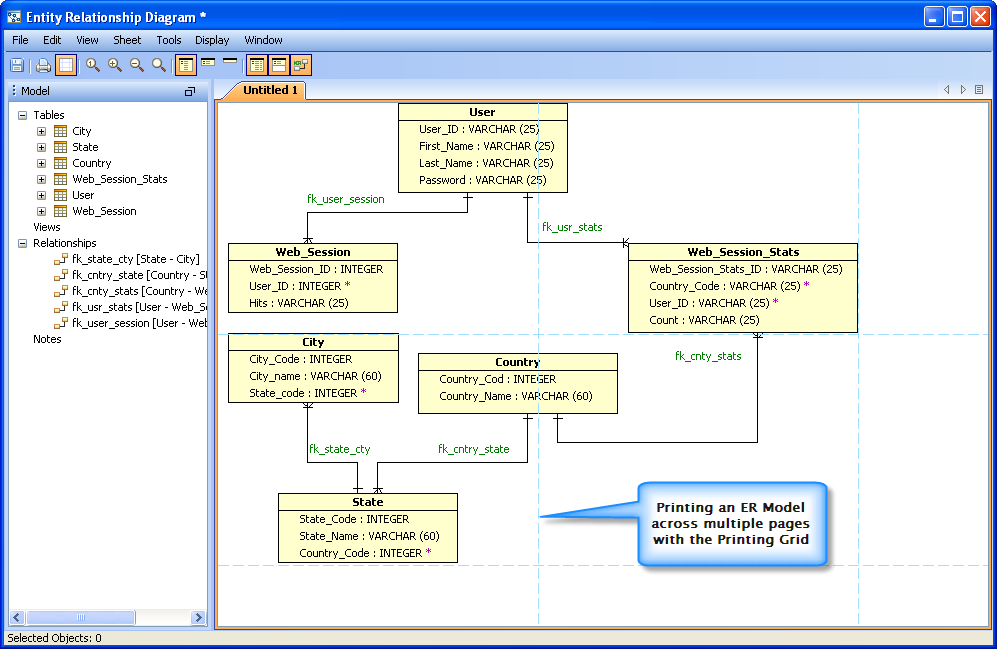Image resolution: width=997 pixels, height=649 pixels.
Task: Click the City table icon in tree
Action: [x=60, y=131]
